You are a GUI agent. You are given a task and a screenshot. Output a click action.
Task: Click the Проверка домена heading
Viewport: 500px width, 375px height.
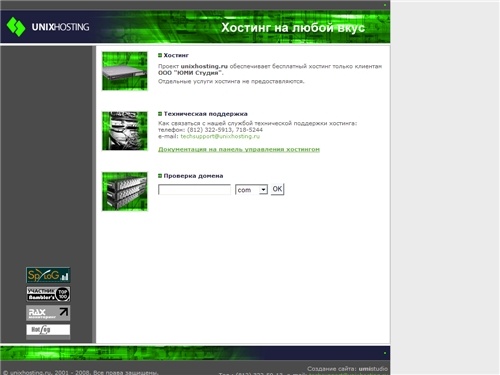pyautogui.click(x=193, y=176)
